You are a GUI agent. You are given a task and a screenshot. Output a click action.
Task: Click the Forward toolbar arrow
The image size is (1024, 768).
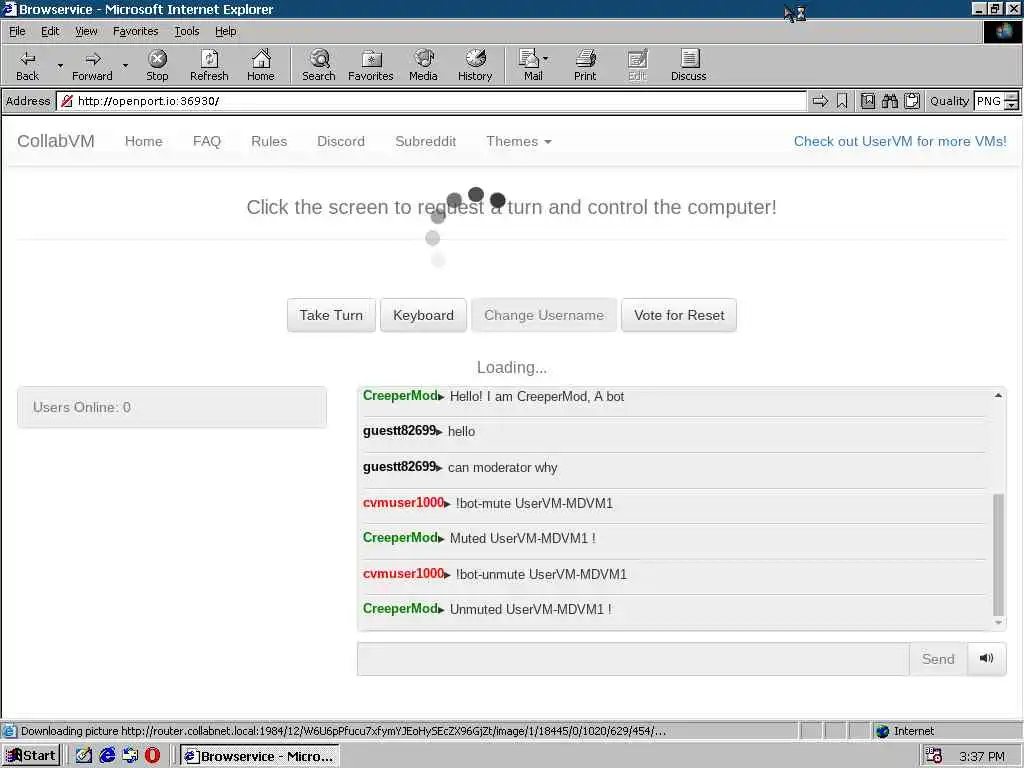[x=92, y=65]
